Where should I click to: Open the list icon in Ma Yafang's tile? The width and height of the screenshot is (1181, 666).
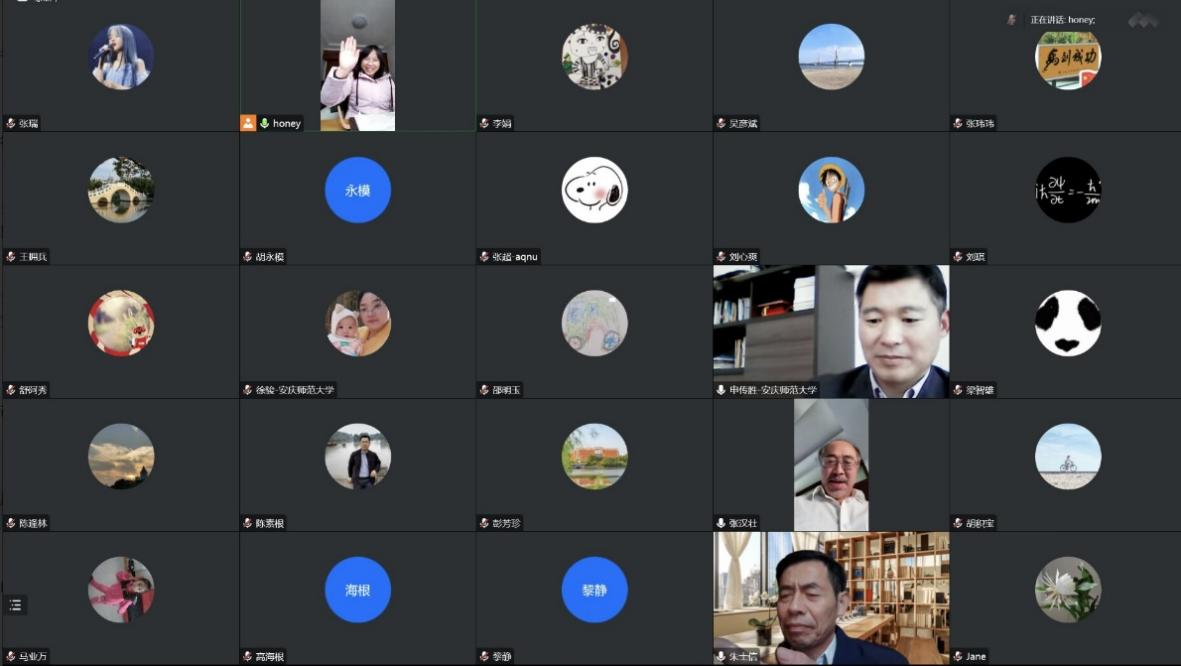[x=15, y=605]
